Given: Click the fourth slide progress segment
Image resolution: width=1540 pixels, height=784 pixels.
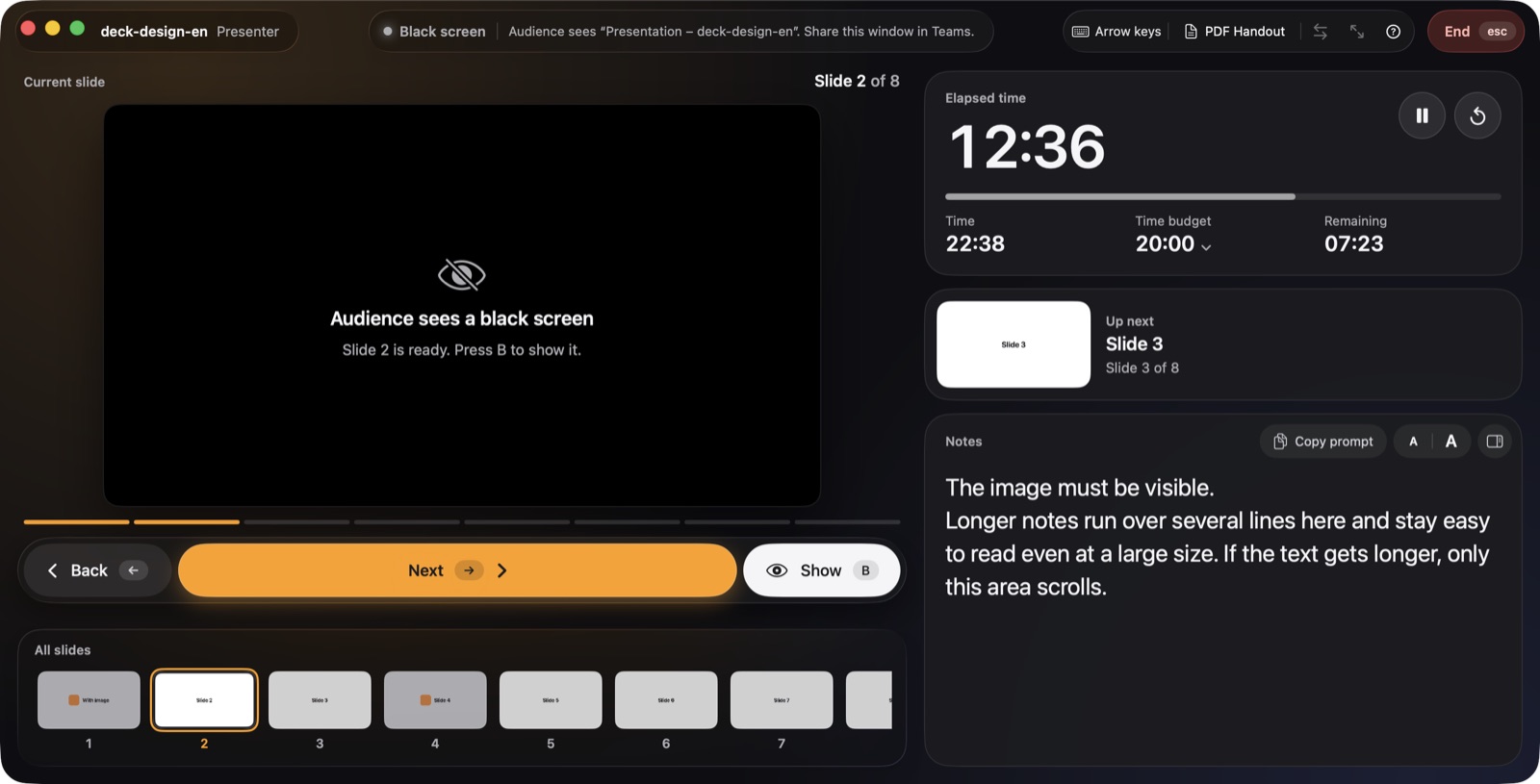Looking at the screenshot, I should coord(407,522).
